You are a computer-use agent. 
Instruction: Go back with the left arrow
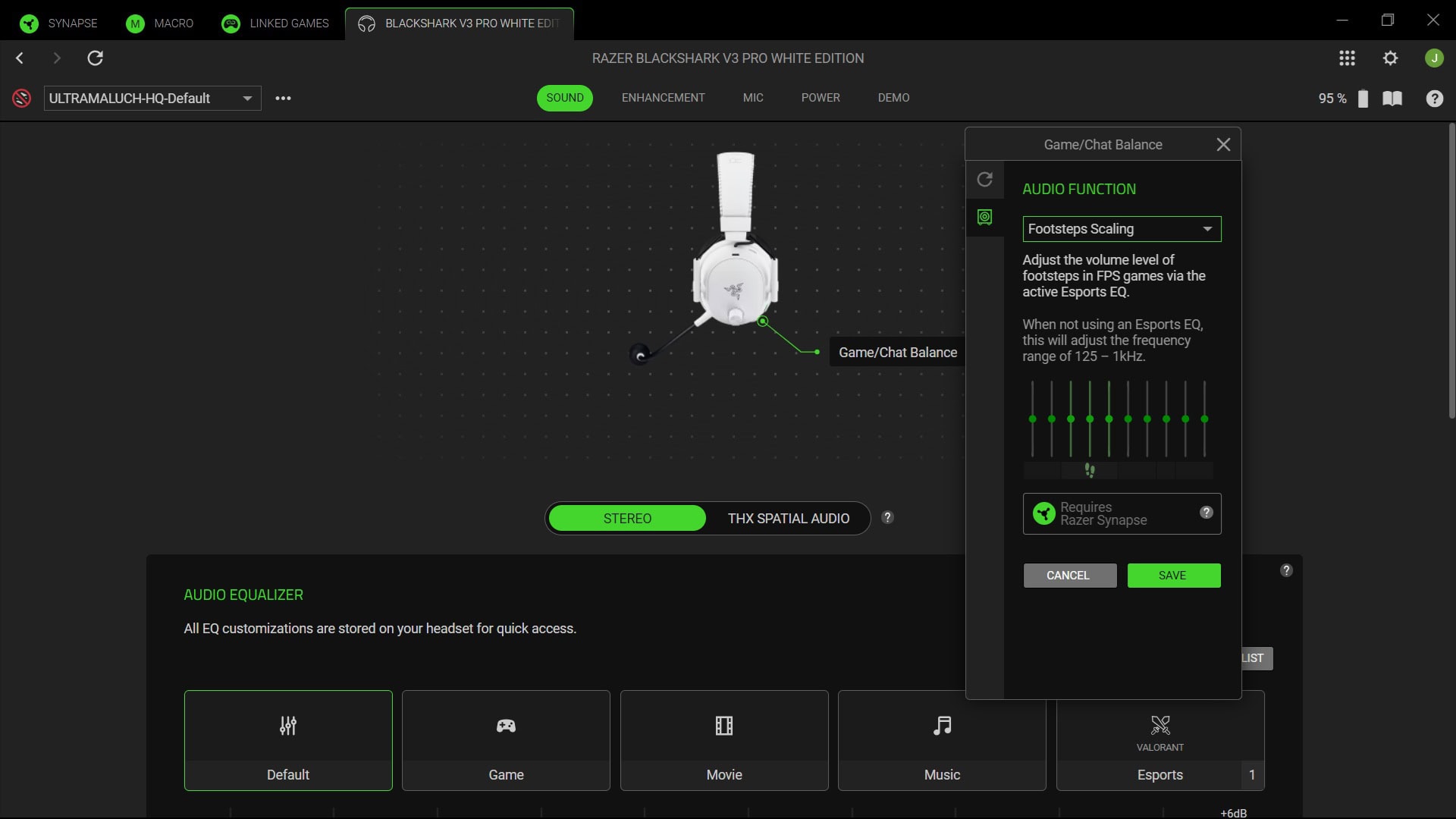20,58
